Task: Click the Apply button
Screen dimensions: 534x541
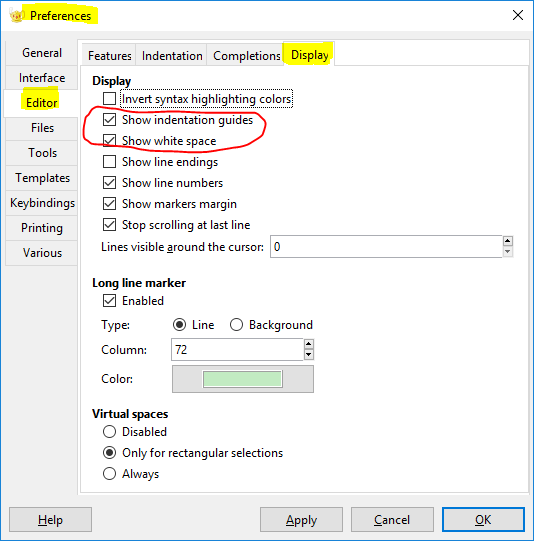Action: (x=301, y=520)
